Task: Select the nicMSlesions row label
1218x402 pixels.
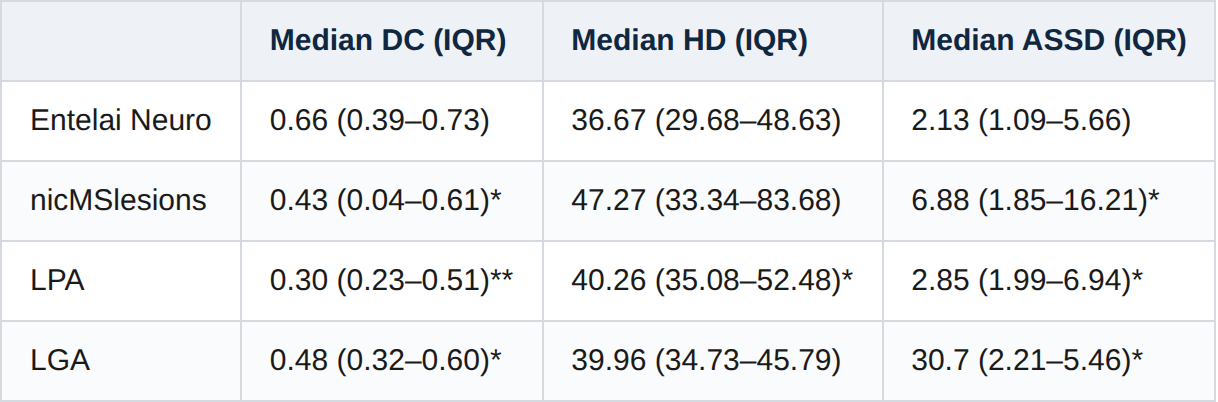Action: tap(118, 200)
